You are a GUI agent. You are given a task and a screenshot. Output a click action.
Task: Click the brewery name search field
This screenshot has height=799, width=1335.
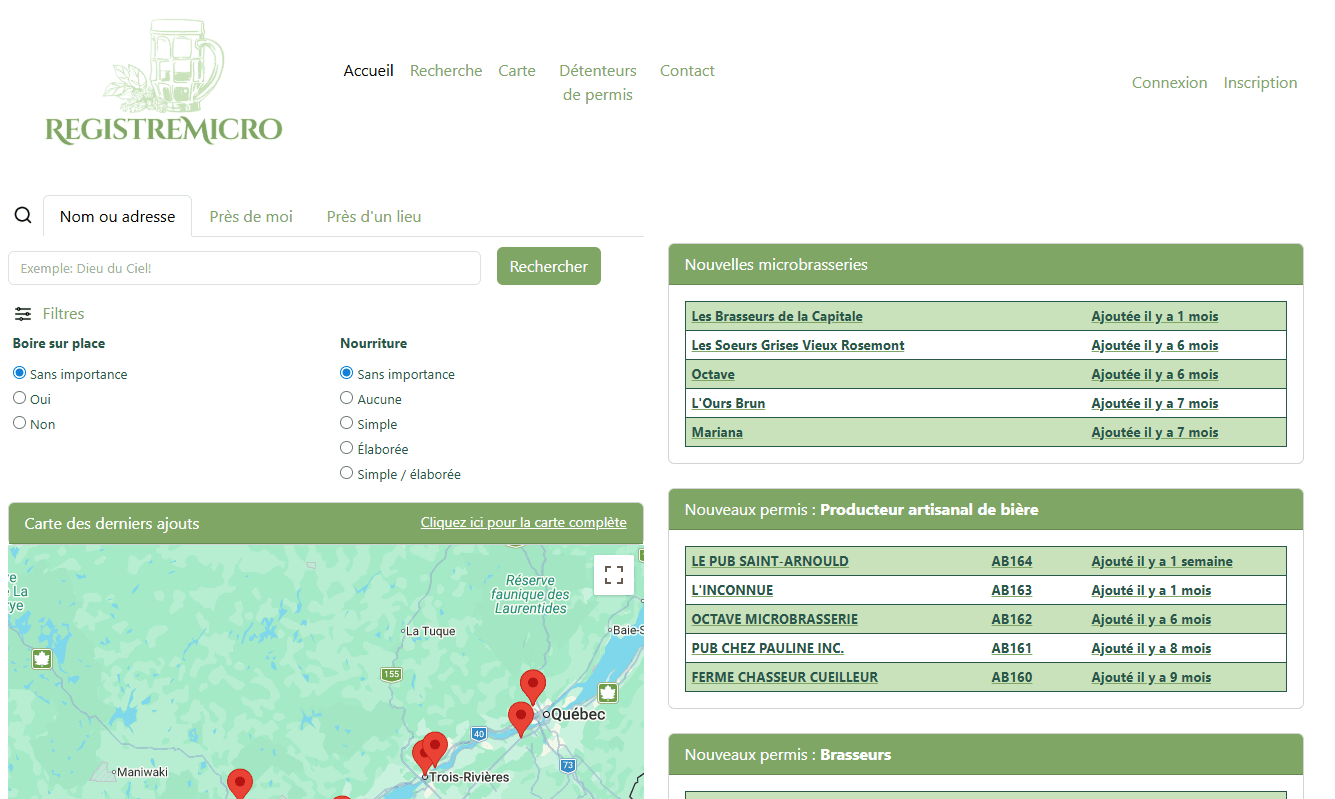244,268
